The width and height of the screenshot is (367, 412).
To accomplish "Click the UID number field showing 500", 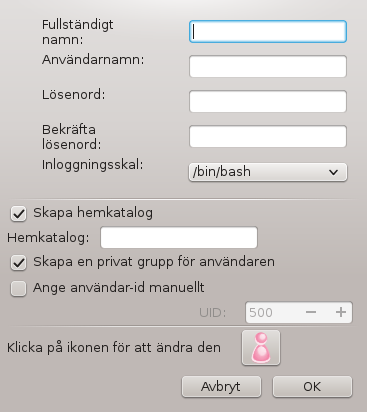I will [x=272, y=312].
